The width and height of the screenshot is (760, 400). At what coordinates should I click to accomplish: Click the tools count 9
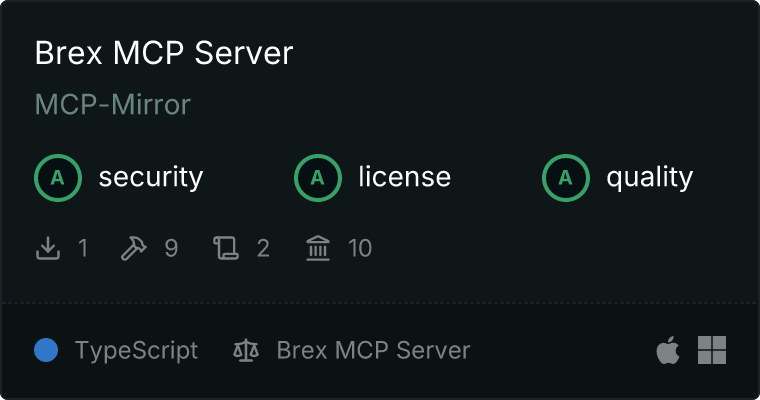tap(171, 248)
